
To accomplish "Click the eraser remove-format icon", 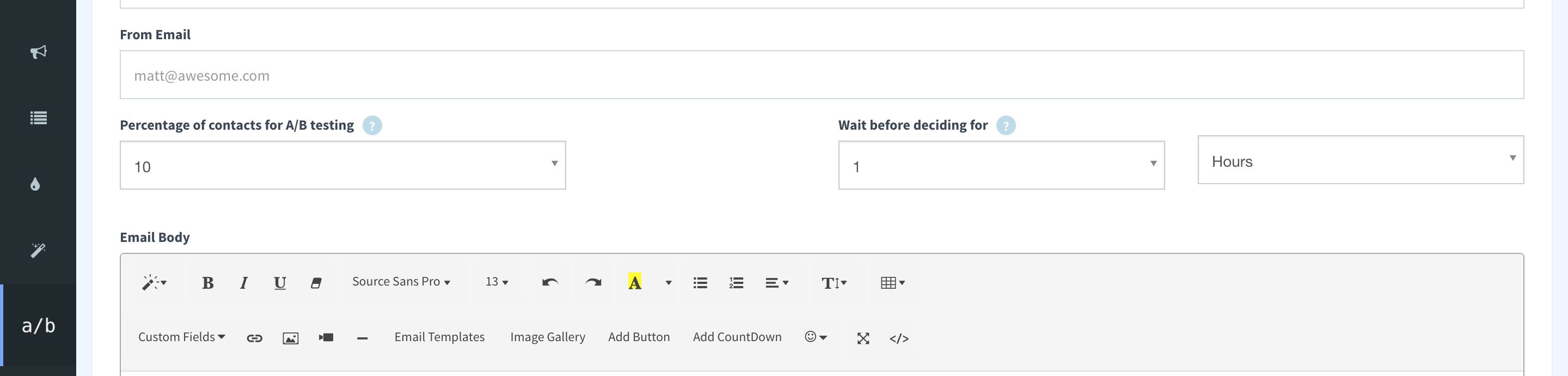I will 316,283.
